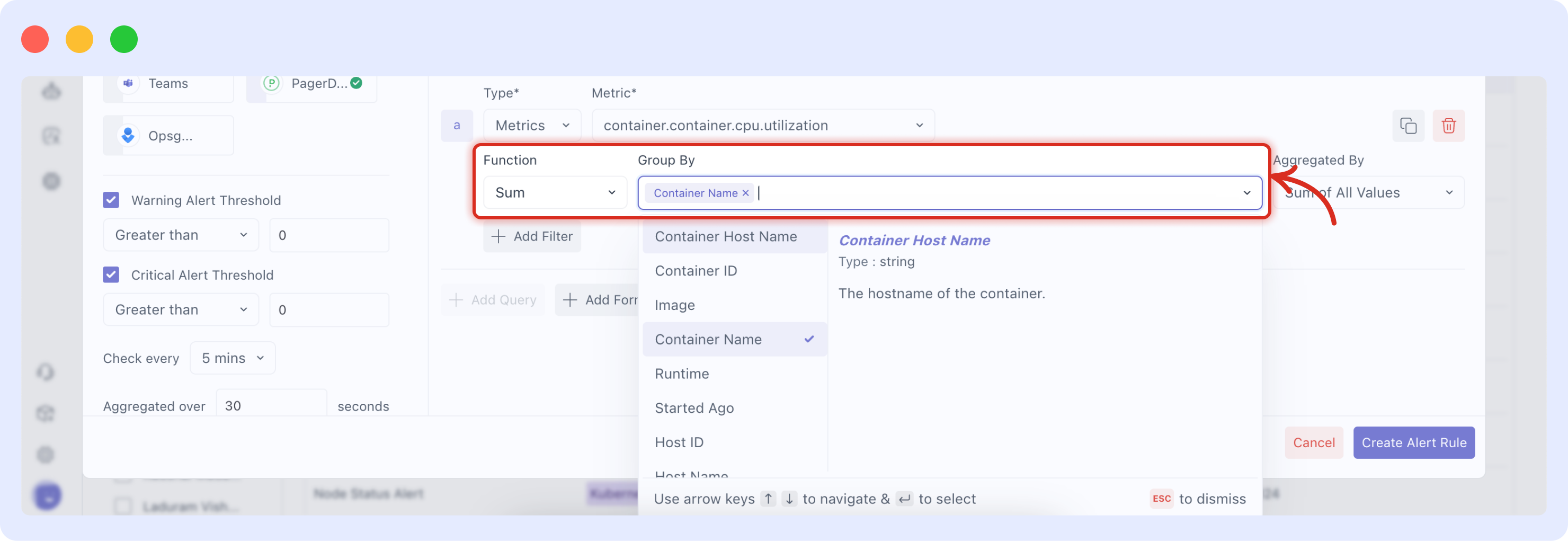The image size is (1568, 541).
Task: Open the Function Sum dropdown
Action: 555,193
